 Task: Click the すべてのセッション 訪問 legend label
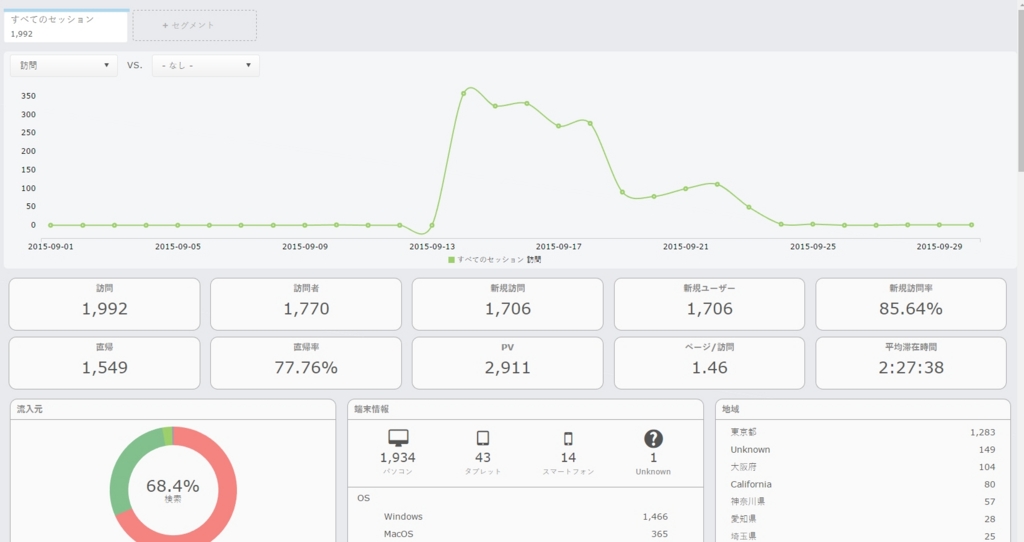[x=499, y=260]
